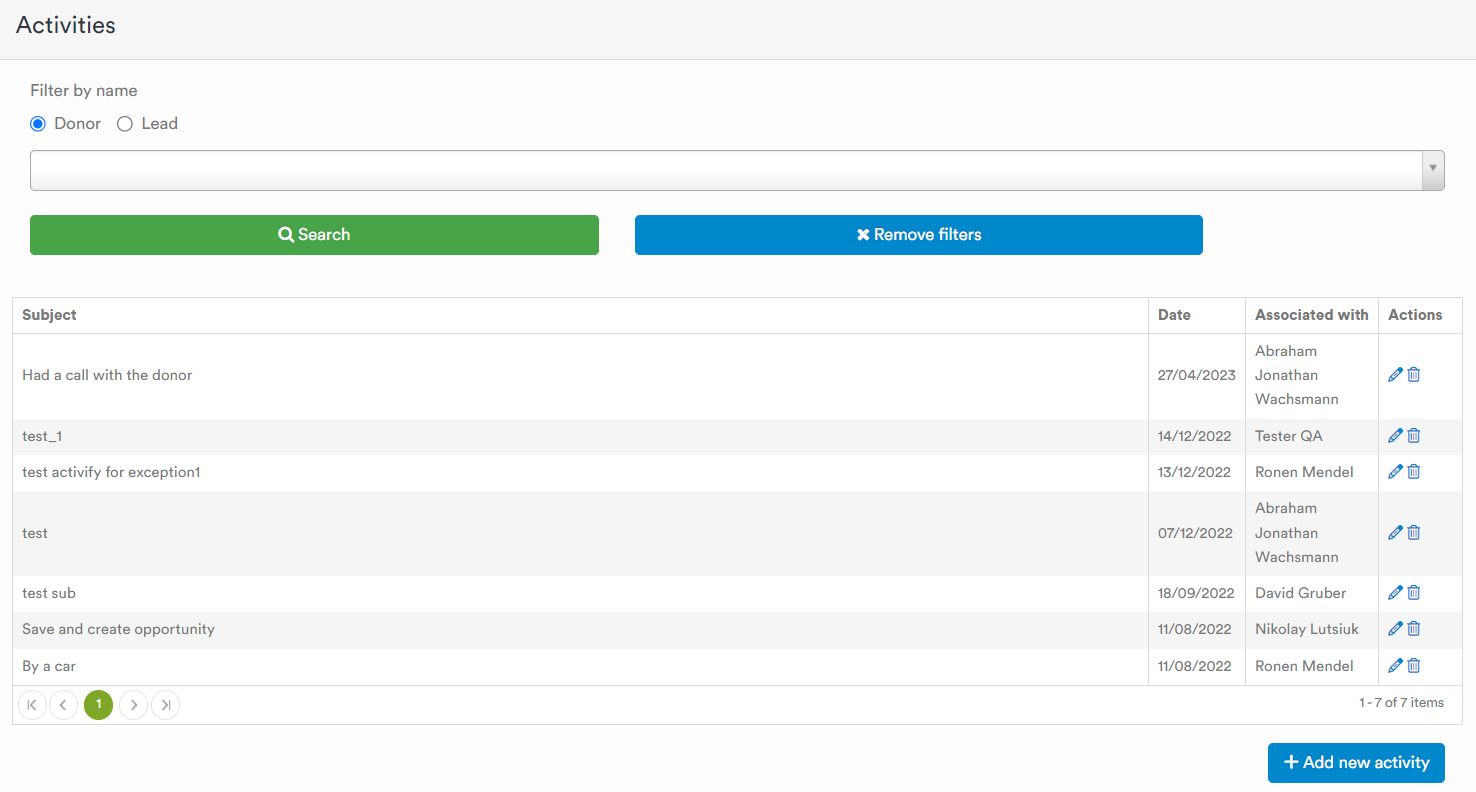Sort by Associated with column header
Viewport: 1476px width, 792px height.
coord(1312,315)
